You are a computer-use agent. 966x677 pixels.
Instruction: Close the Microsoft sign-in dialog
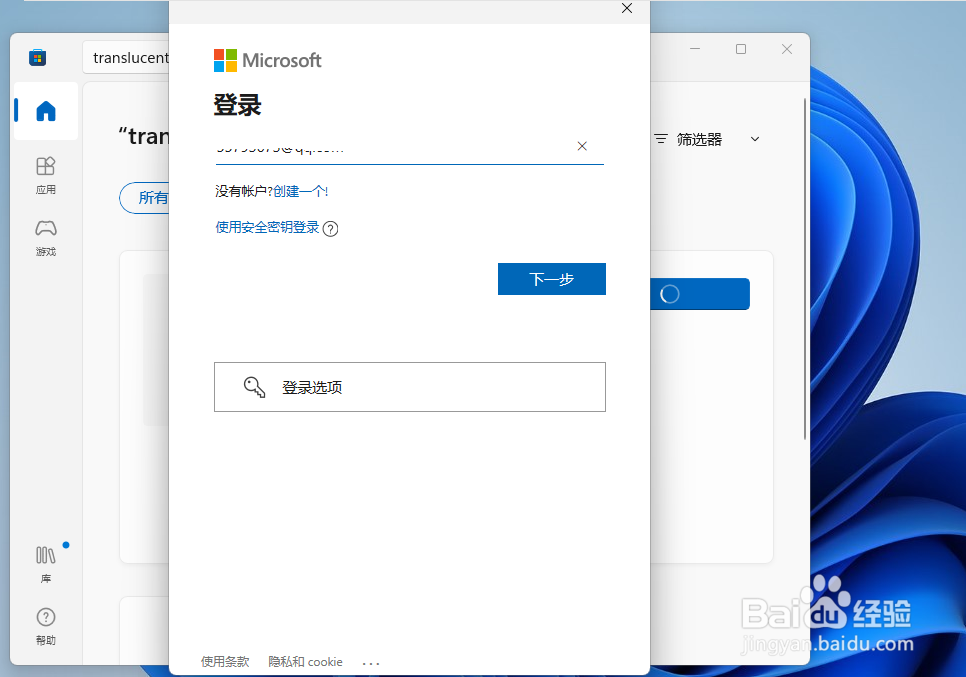[627, 8]
